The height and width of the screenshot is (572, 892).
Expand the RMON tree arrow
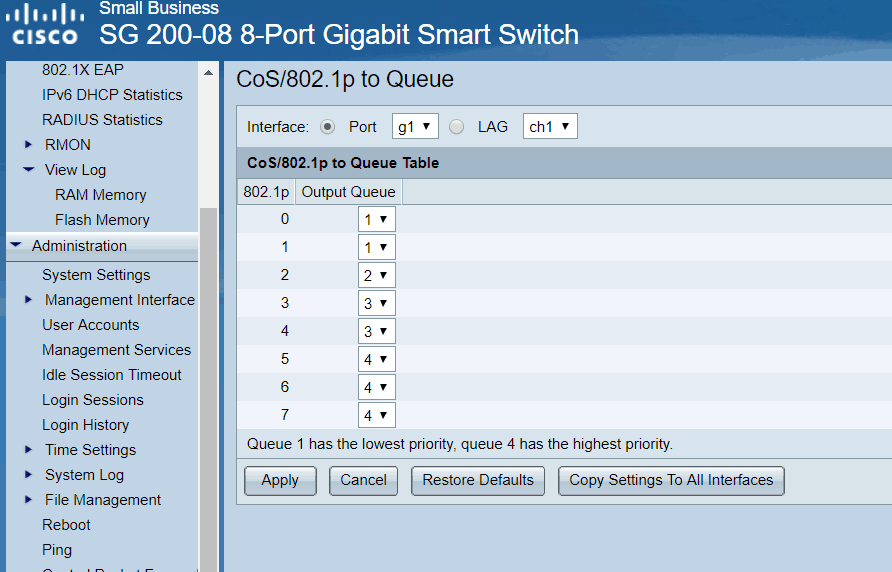click(29, 145)
